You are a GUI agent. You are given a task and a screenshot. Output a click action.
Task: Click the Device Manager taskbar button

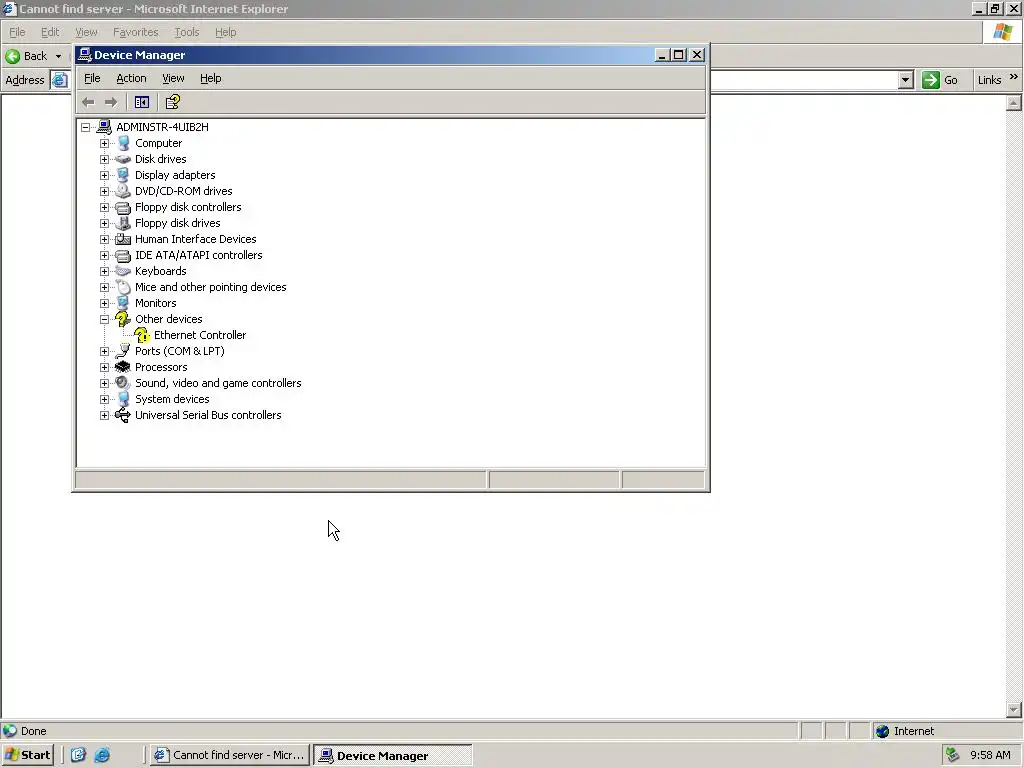[x=392, y=755]
